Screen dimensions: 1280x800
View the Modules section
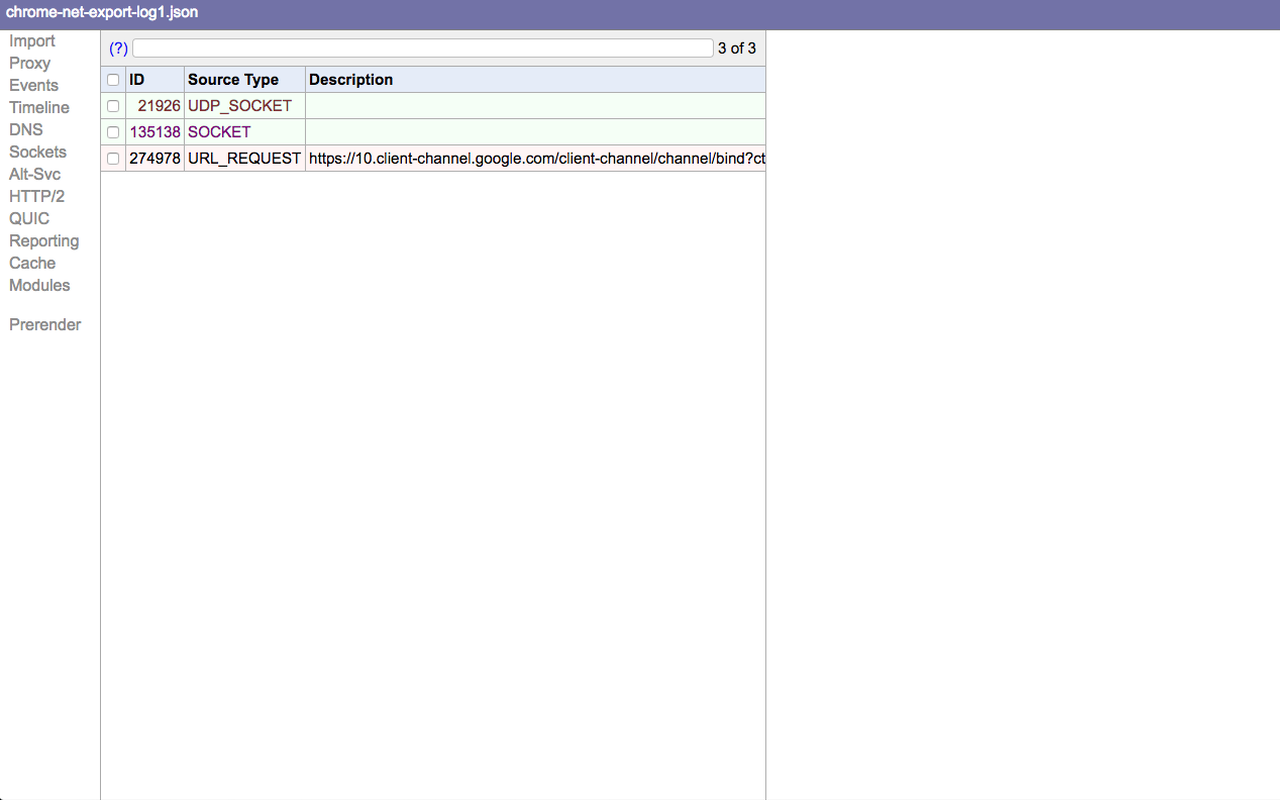(39, 285)
